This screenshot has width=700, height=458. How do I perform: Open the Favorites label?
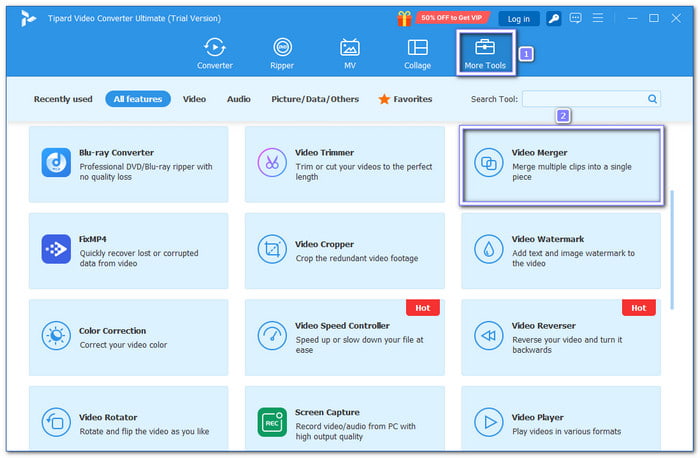pyautogui.click(x=412, y=99)
